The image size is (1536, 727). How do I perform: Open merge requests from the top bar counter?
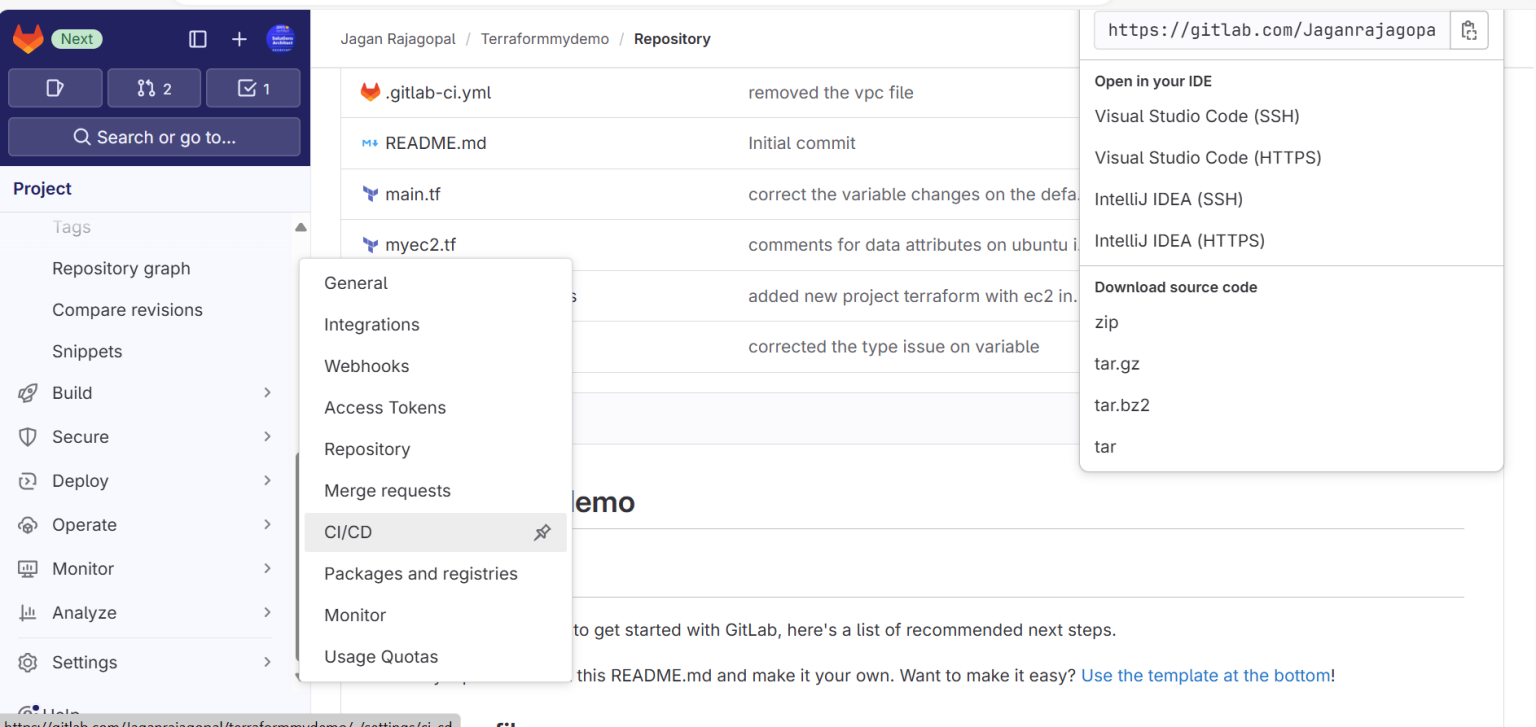tap(153, 87)
